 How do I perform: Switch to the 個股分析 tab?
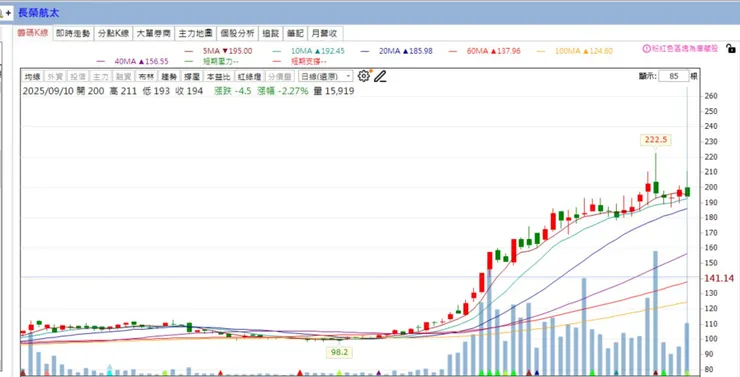coord(237,34)
